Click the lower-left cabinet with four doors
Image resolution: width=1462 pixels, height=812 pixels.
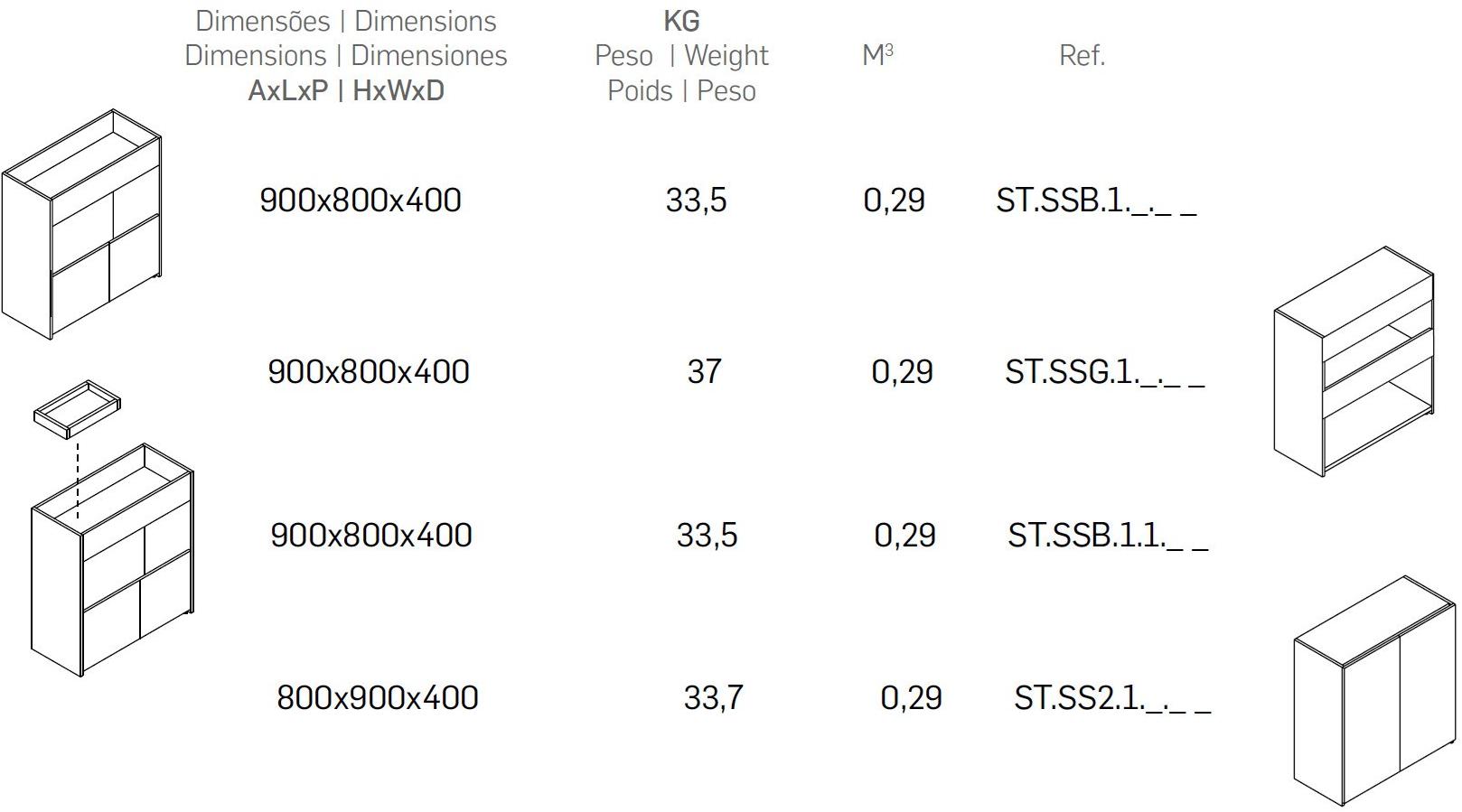113,560
